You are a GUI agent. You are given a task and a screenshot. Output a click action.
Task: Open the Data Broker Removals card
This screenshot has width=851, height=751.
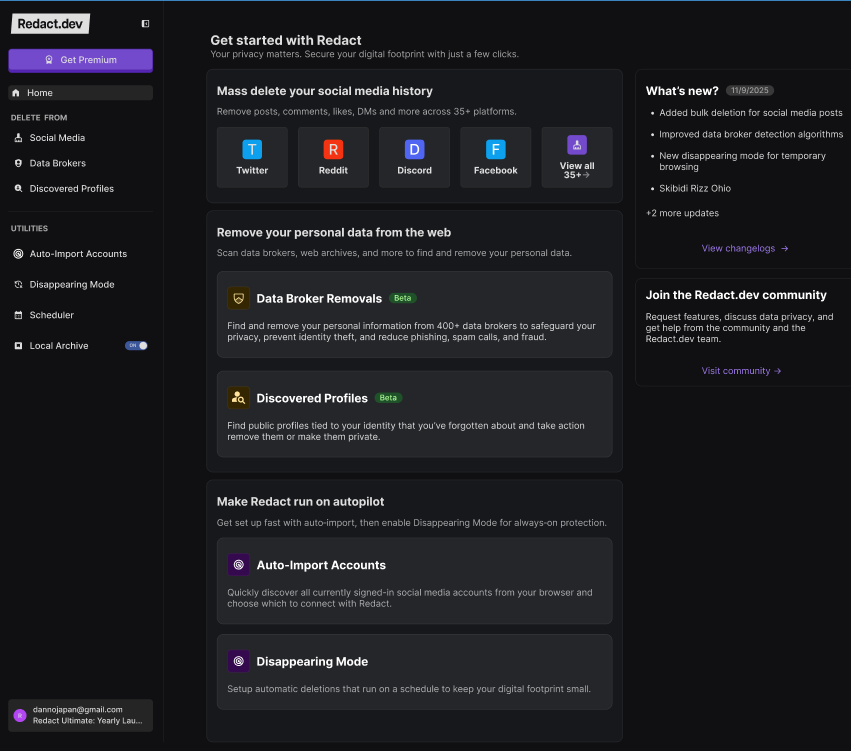[415, 314]
